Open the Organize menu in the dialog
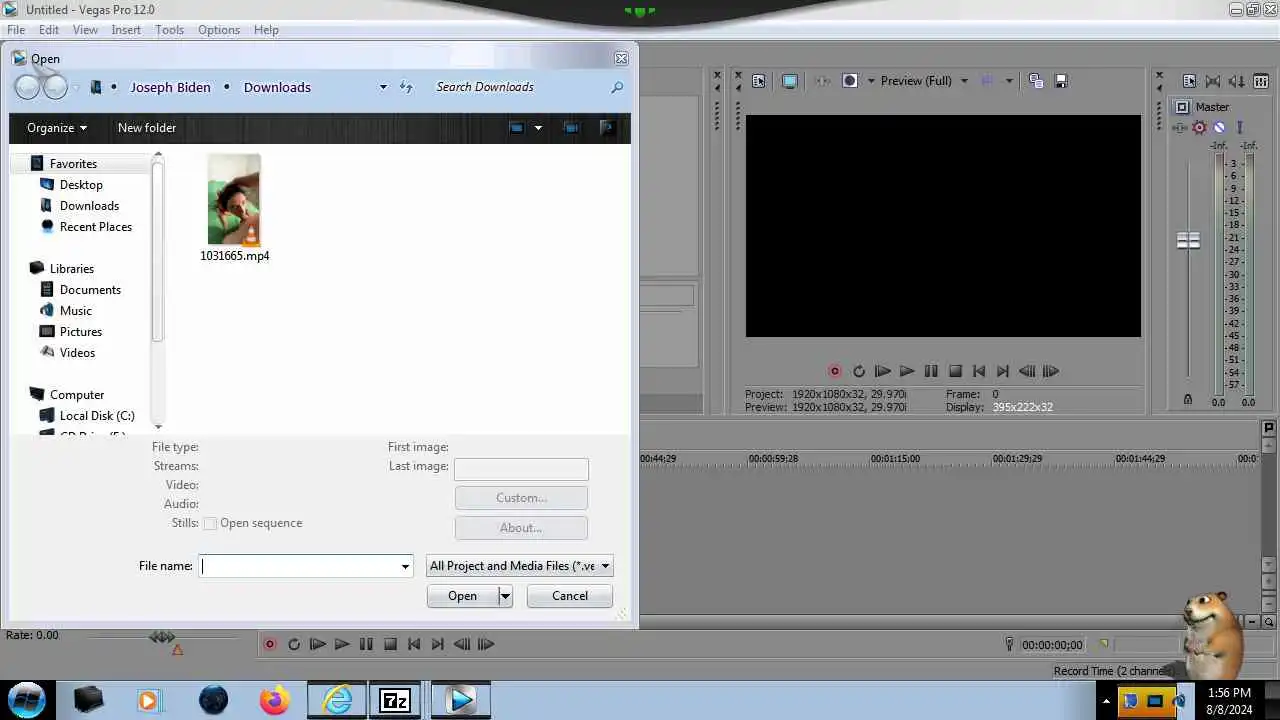This screenshot has height=720, width=1280. click(57, 128)
